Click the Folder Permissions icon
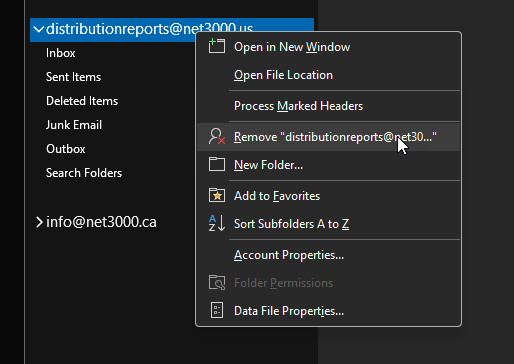This screenshot has height=364, width=514. click(217, 283)
